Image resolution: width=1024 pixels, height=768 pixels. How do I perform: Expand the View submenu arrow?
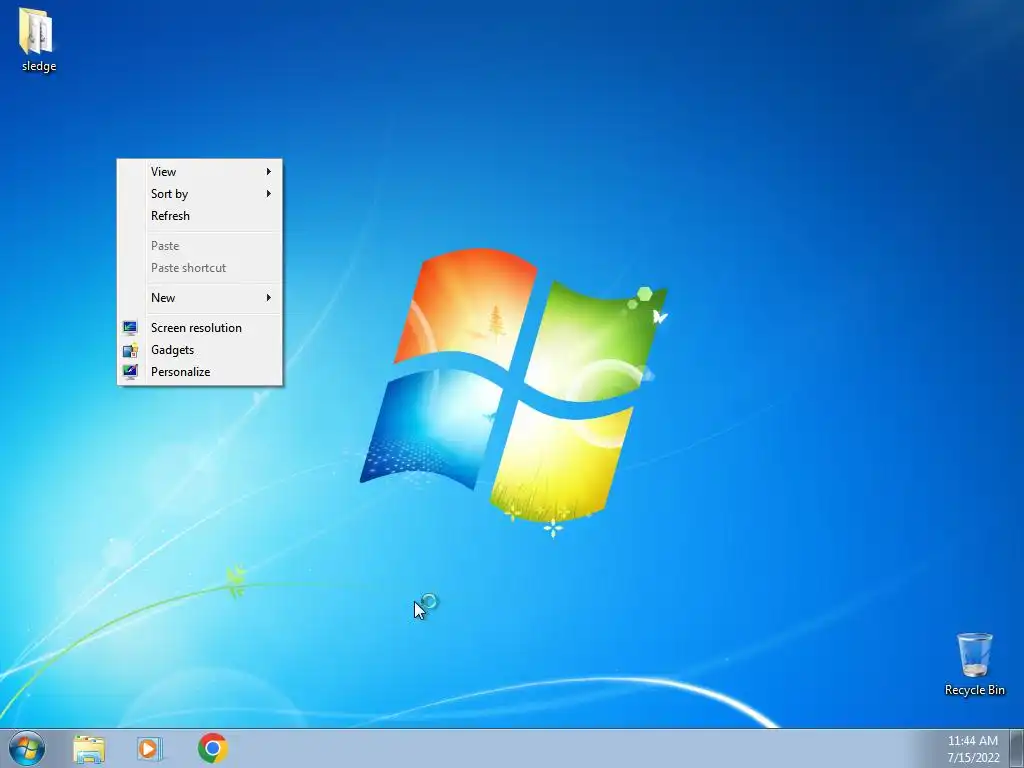click(268, 172)
